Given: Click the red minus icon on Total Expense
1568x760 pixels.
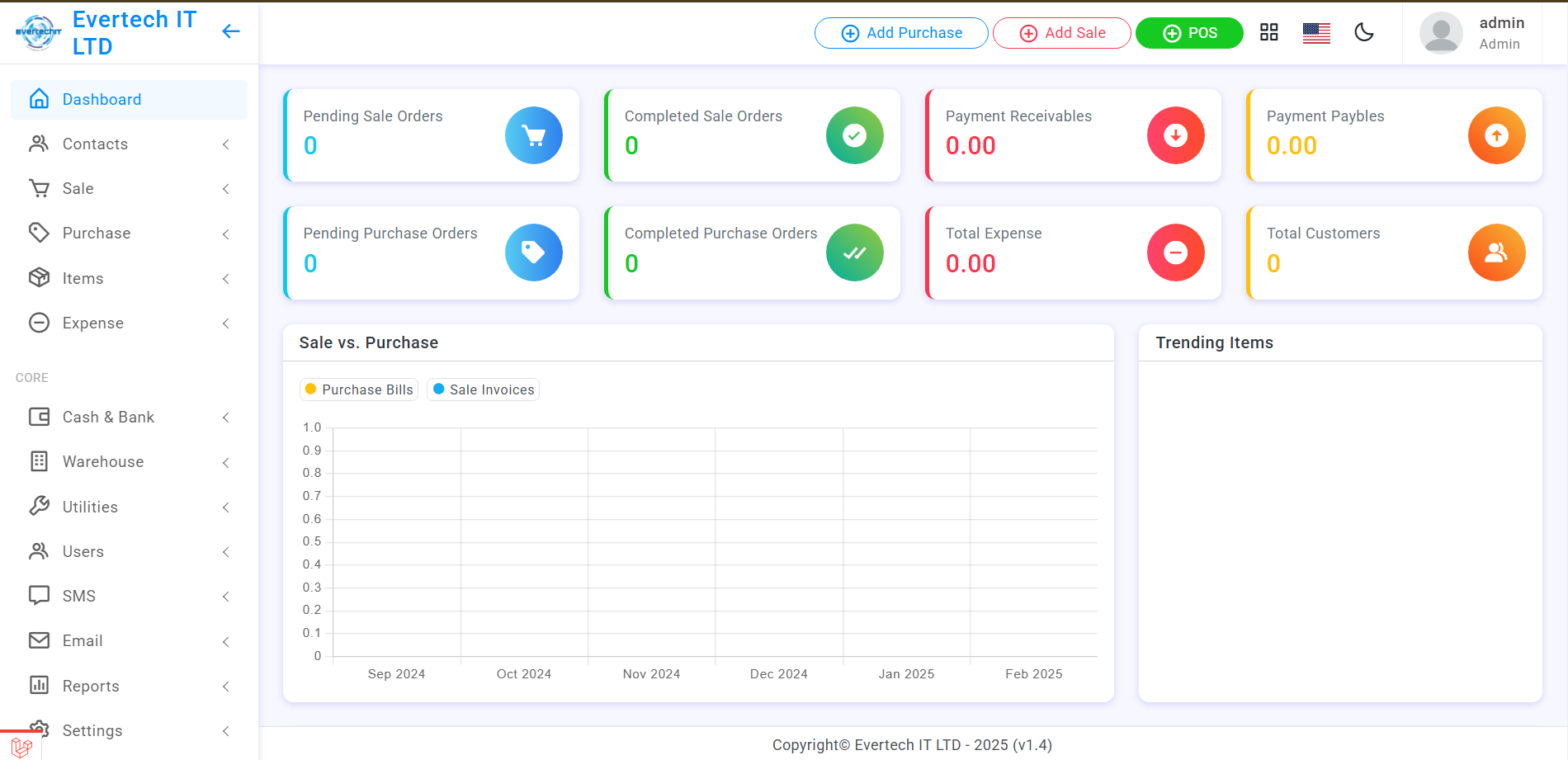Looking at the screenshot, I should pyautogui.click(x=1175, y=253).
